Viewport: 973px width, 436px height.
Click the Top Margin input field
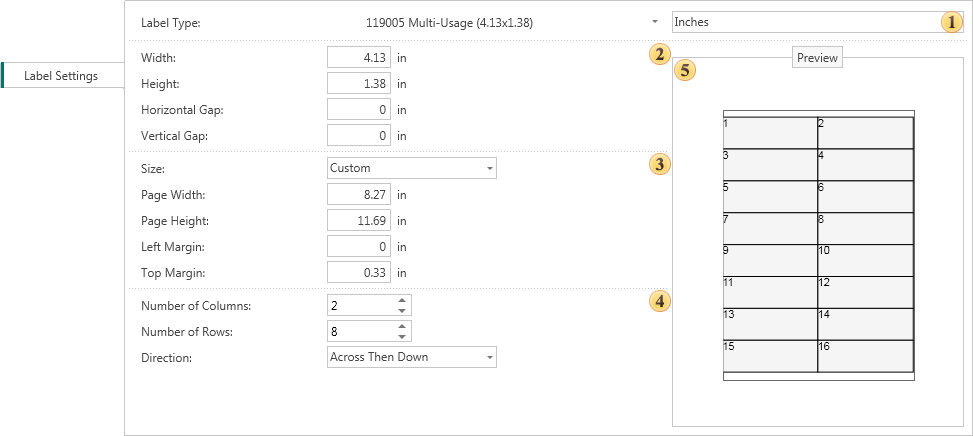(x=358, y=272)
